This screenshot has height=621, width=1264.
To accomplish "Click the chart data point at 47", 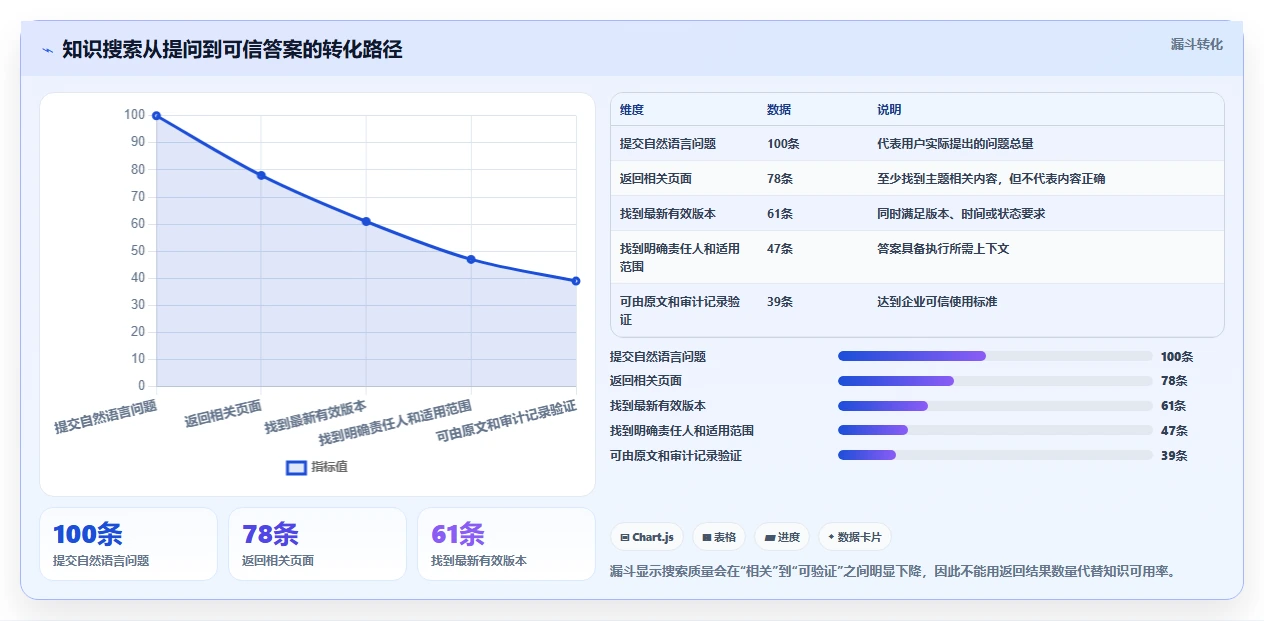I will pyautogui.click(x=471, y=259).
